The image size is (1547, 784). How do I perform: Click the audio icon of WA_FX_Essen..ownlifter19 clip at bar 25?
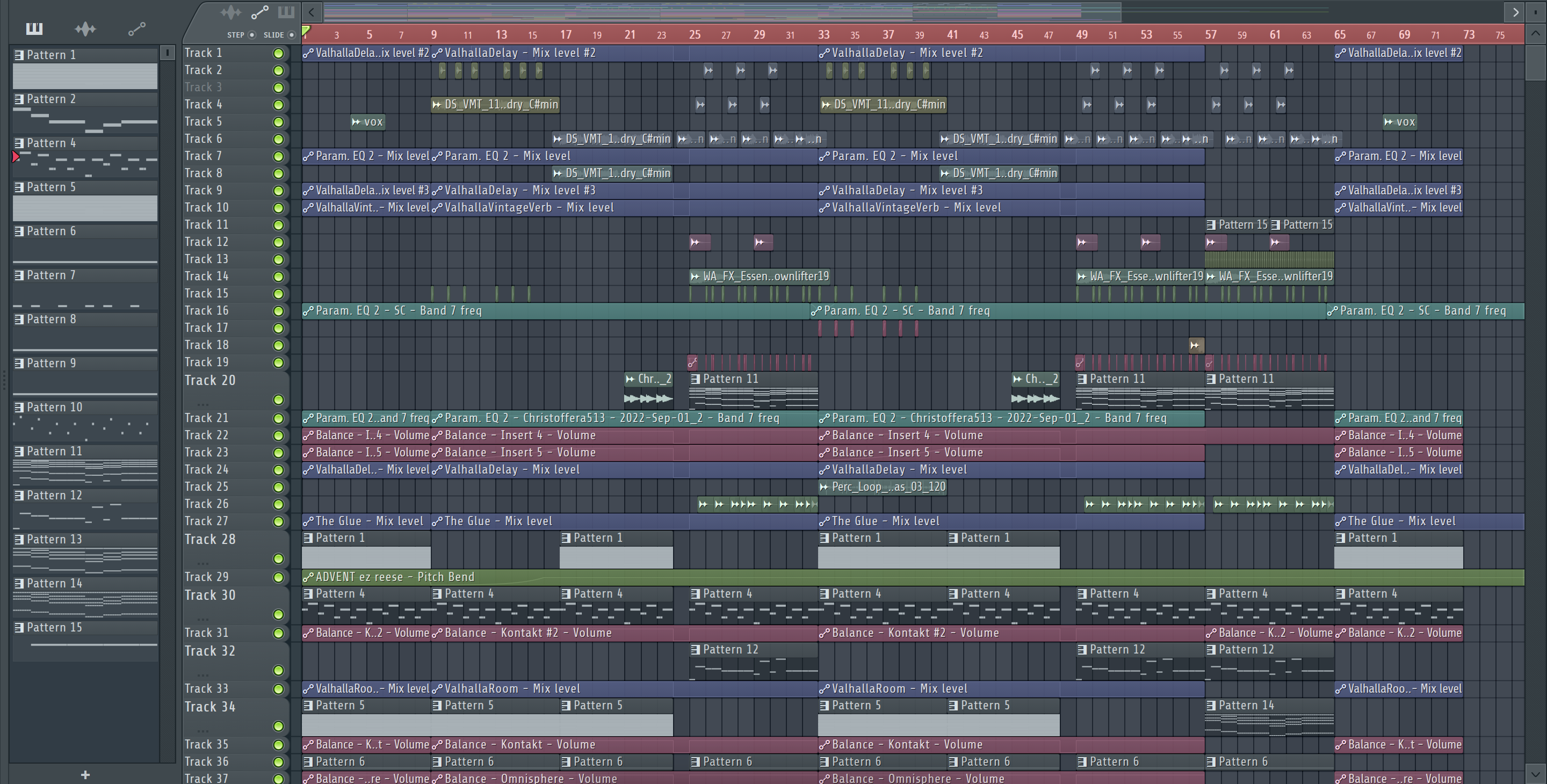695,277
